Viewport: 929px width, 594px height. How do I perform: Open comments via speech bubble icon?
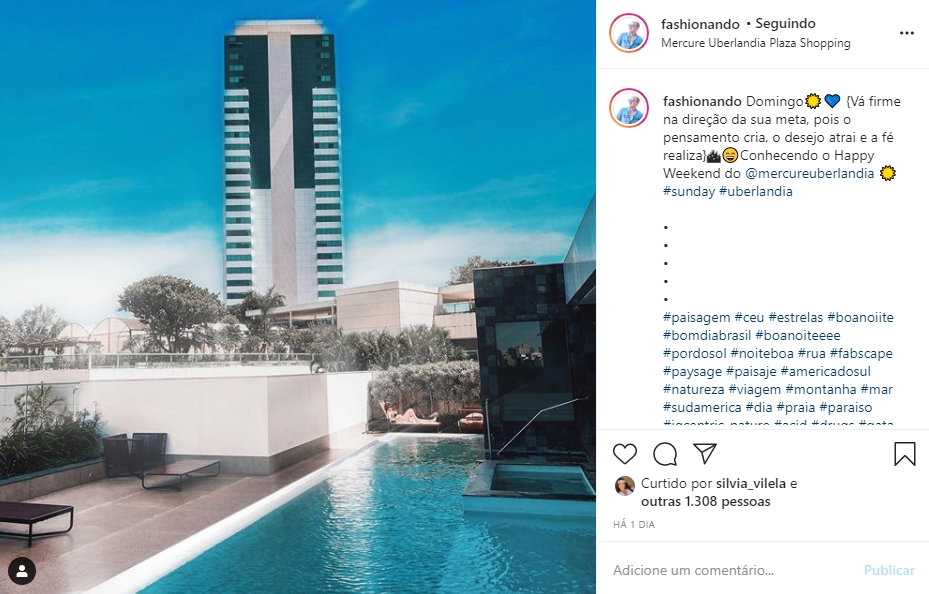pyautogui.click(x=665, y=454)
